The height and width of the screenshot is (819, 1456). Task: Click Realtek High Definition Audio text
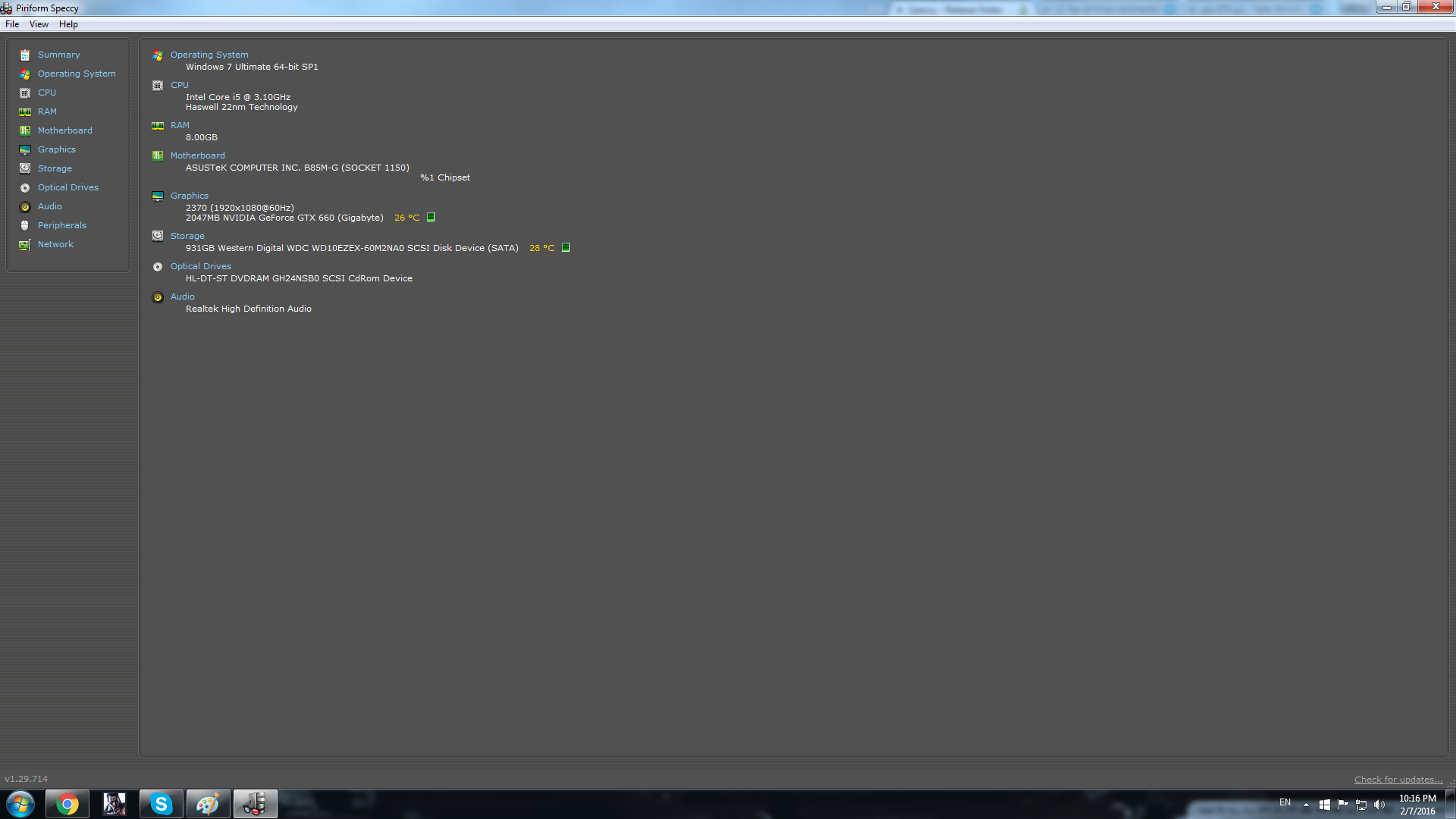249,309
